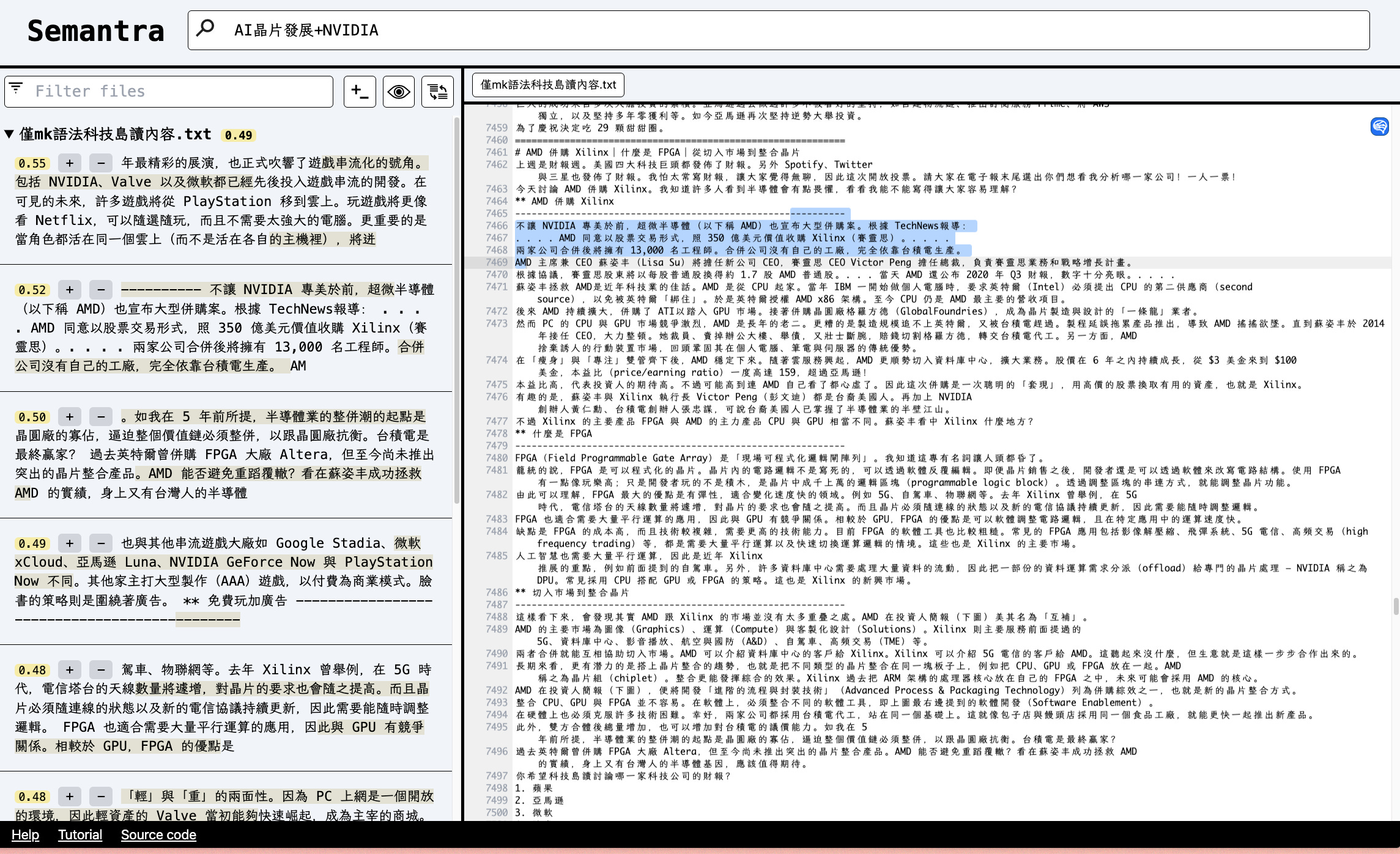This screenshot has width=1400, height=854.
Task: Open the result starting 駕車、物聯網等
Action: [x=223, y=707]
